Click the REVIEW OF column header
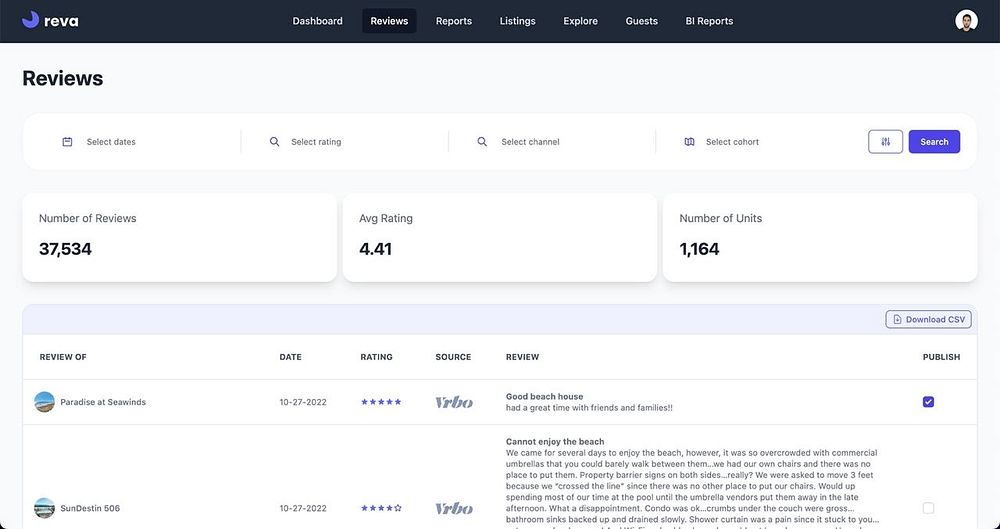 click(63, 357)
